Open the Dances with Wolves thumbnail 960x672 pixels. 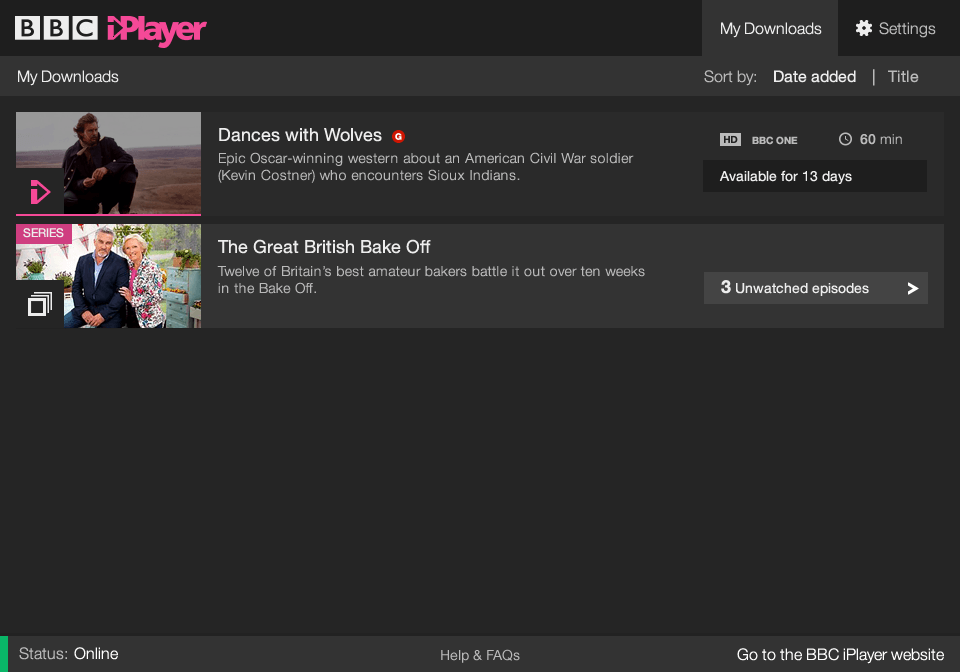pyautogui.click(x=108, y=163)
